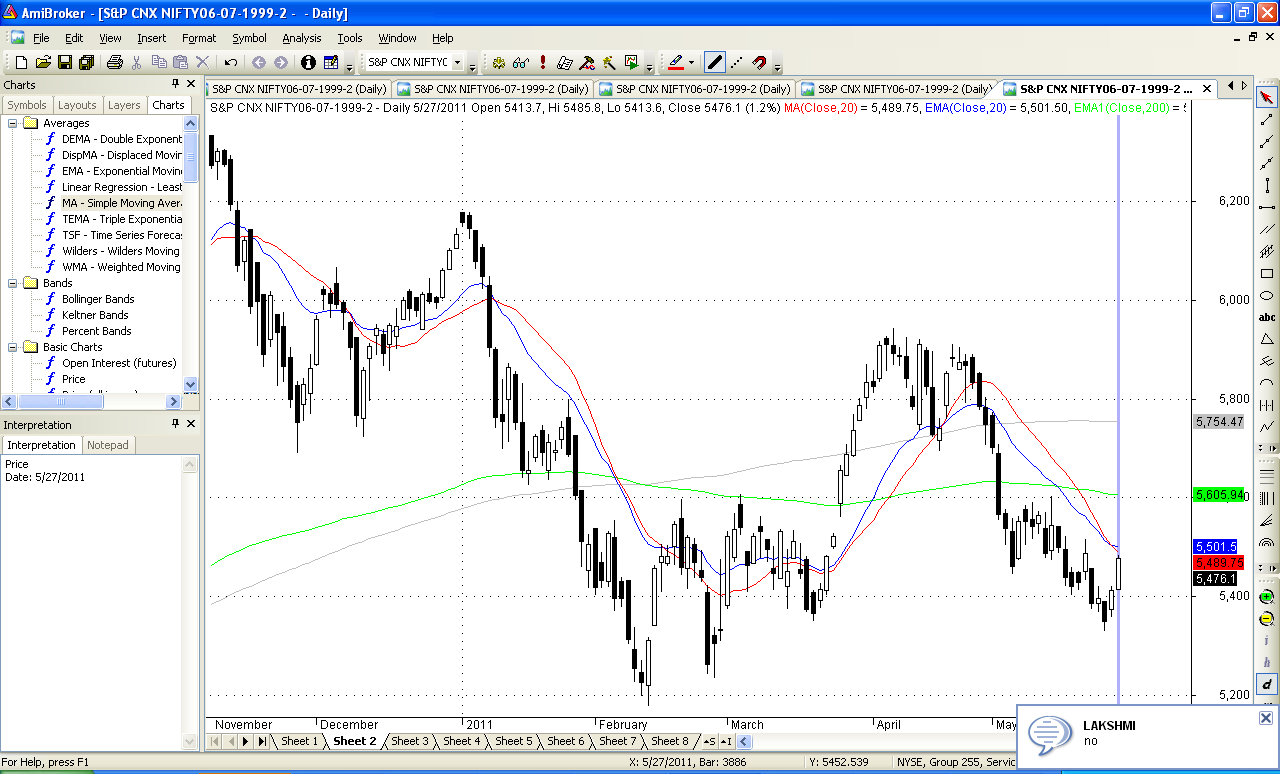Toggle the daily 'd' interval button
The image size is (1280, 774).
1267,685
